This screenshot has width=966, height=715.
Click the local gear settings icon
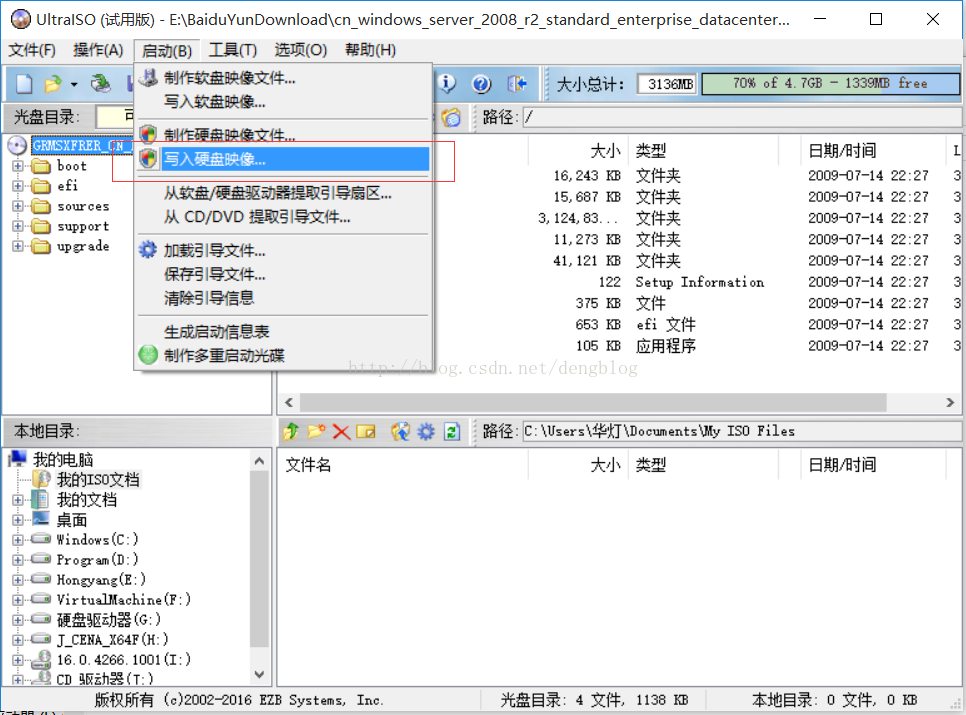(426, 432)
